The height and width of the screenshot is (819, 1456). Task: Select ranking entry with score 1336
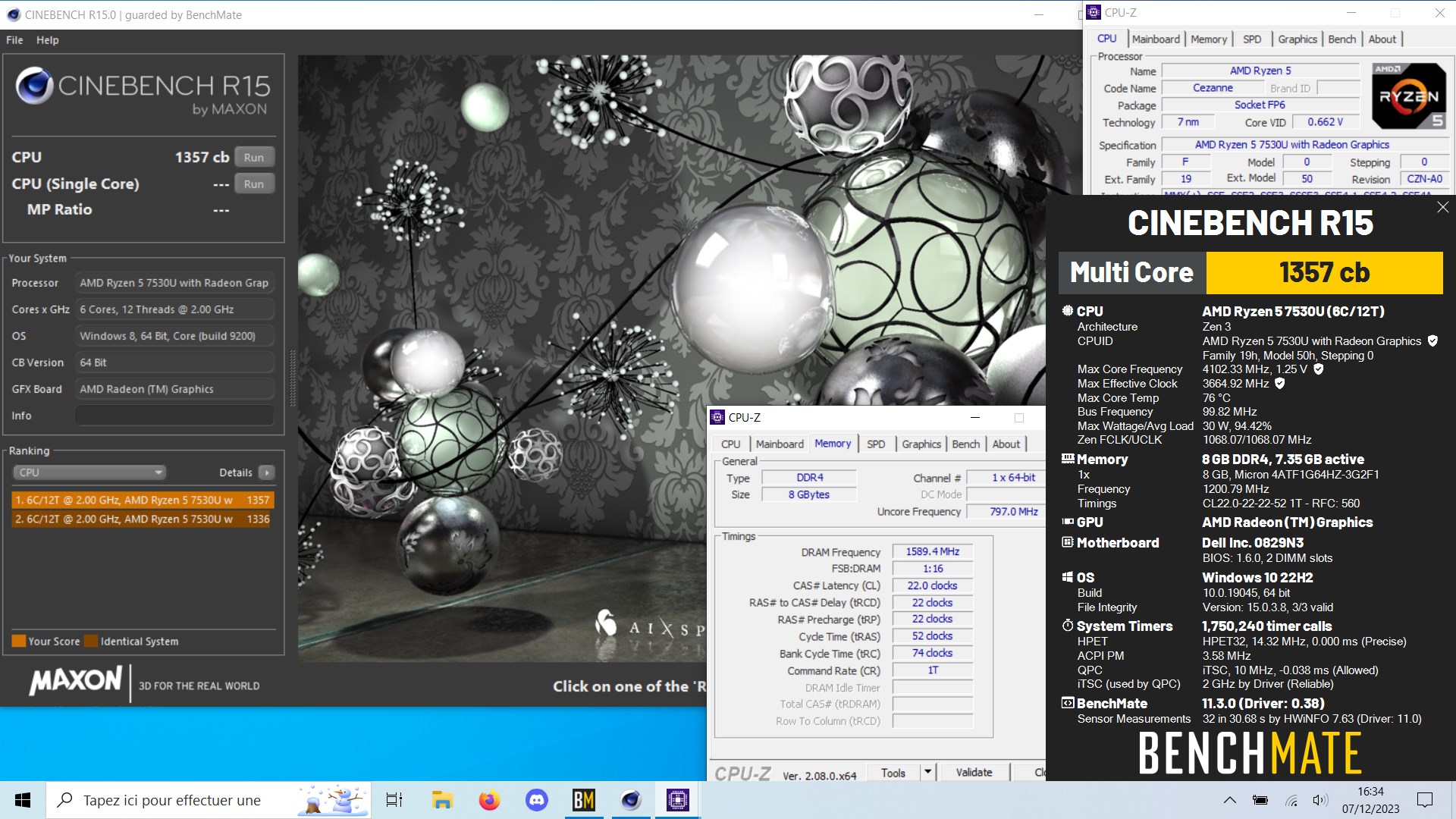click(x=143, y=519)
